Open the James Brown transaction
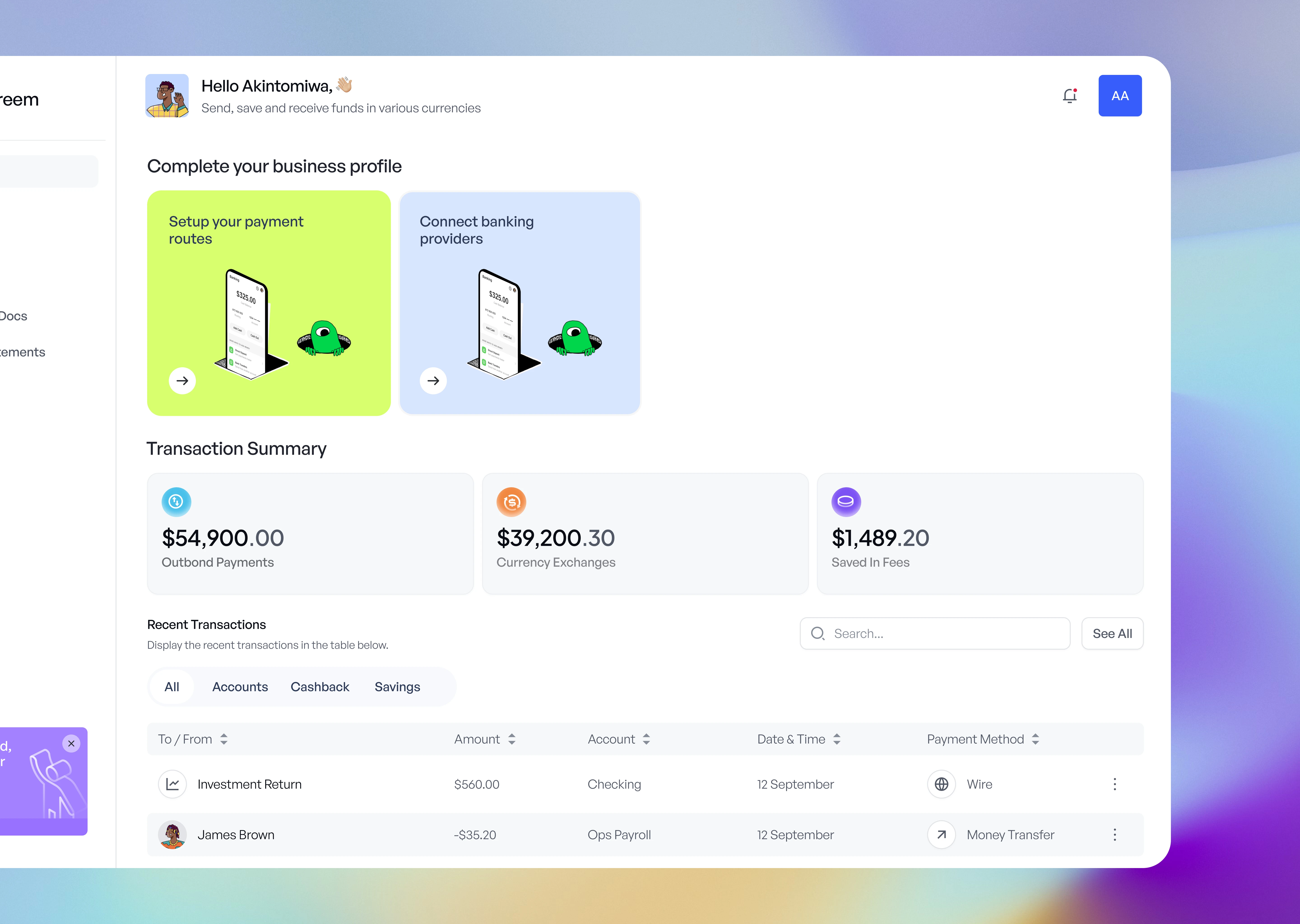1300x924 pixels. (x=645, y=835)
